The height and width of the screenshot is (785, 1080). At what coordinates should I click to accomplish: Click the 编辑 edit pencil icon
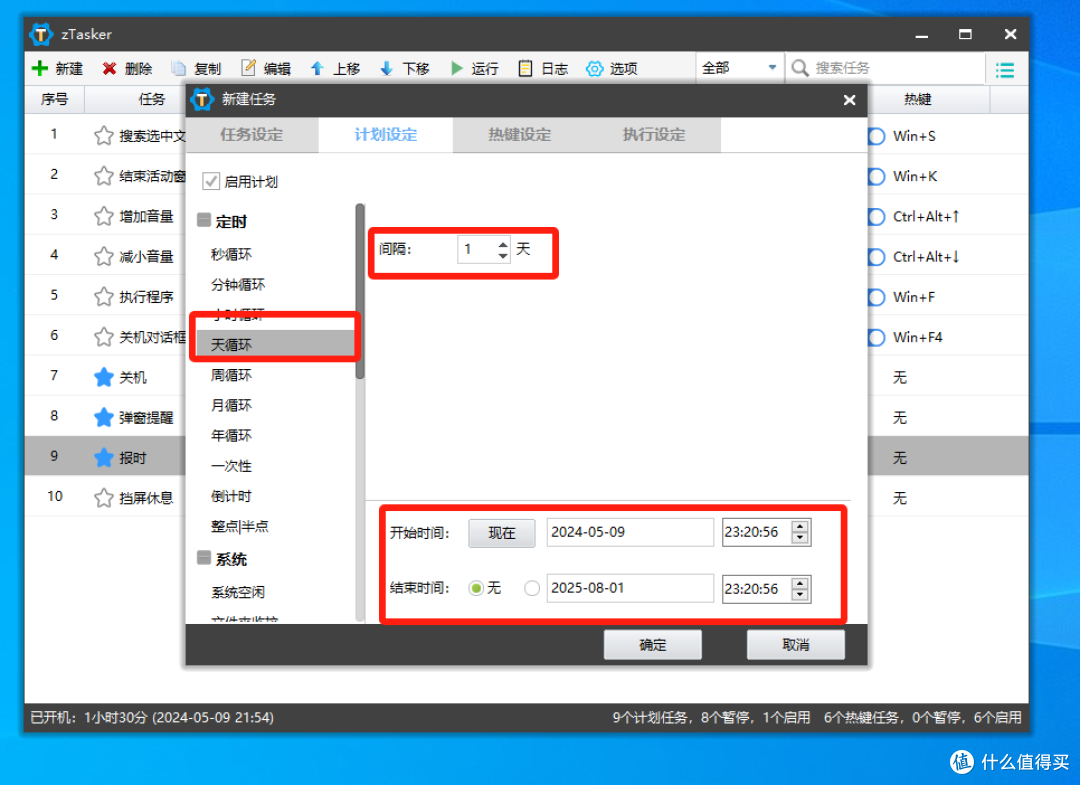click(248, 67)
